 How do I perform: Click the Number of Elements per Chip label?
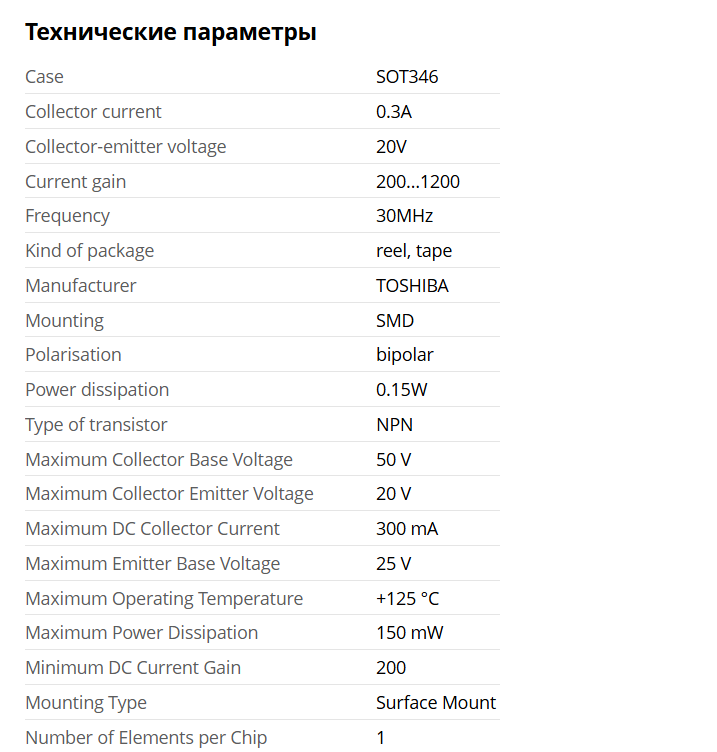146,738
